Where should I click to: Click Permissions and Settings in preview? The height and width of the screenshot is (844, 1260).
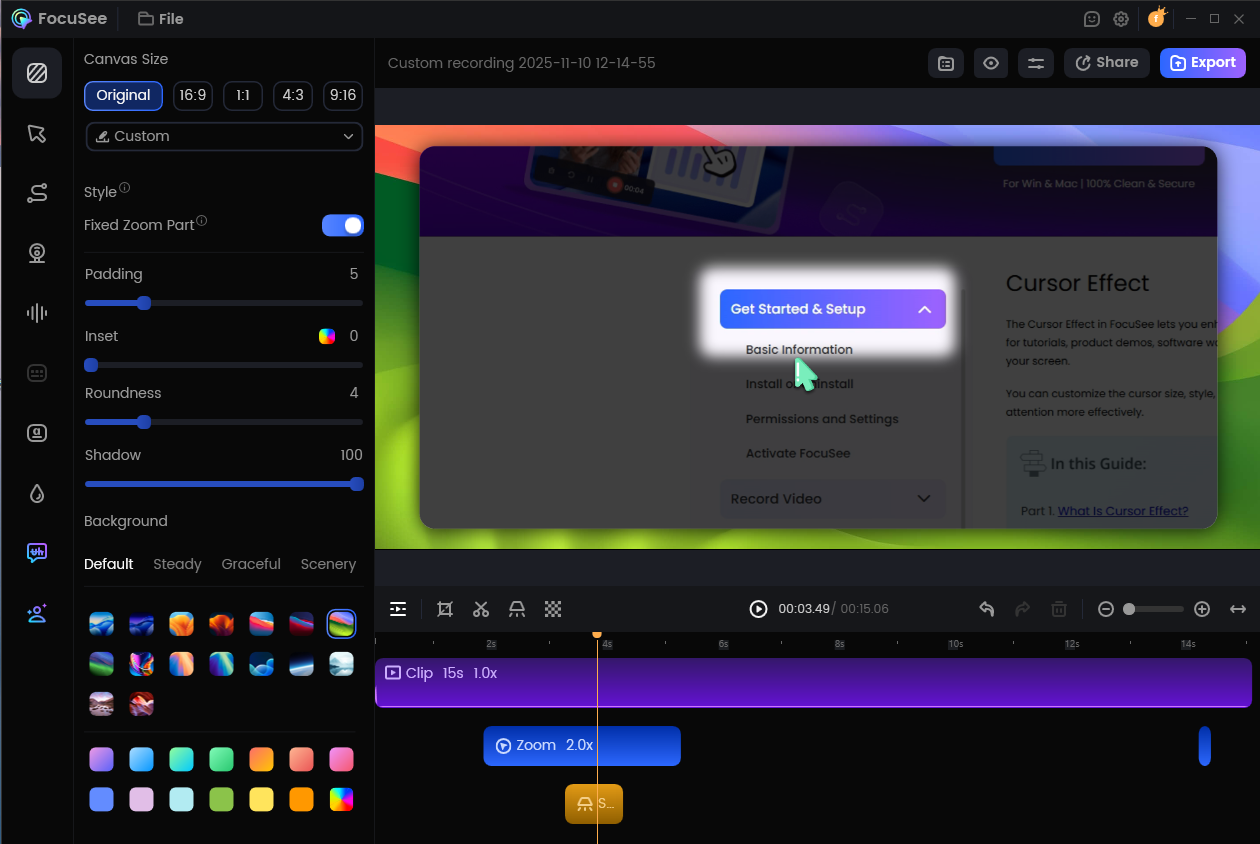(x=822, y=419)
